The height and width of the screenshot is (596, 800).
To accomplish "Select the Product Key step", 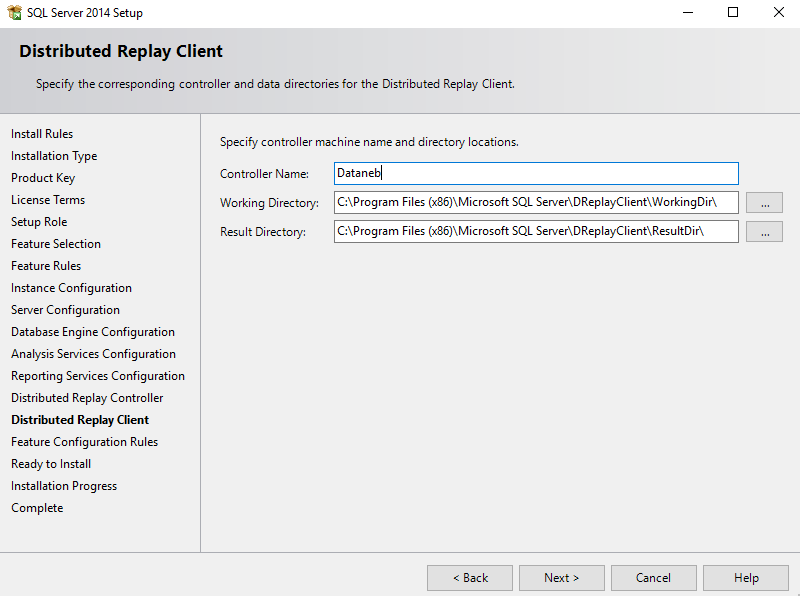I will coord(43,178).
